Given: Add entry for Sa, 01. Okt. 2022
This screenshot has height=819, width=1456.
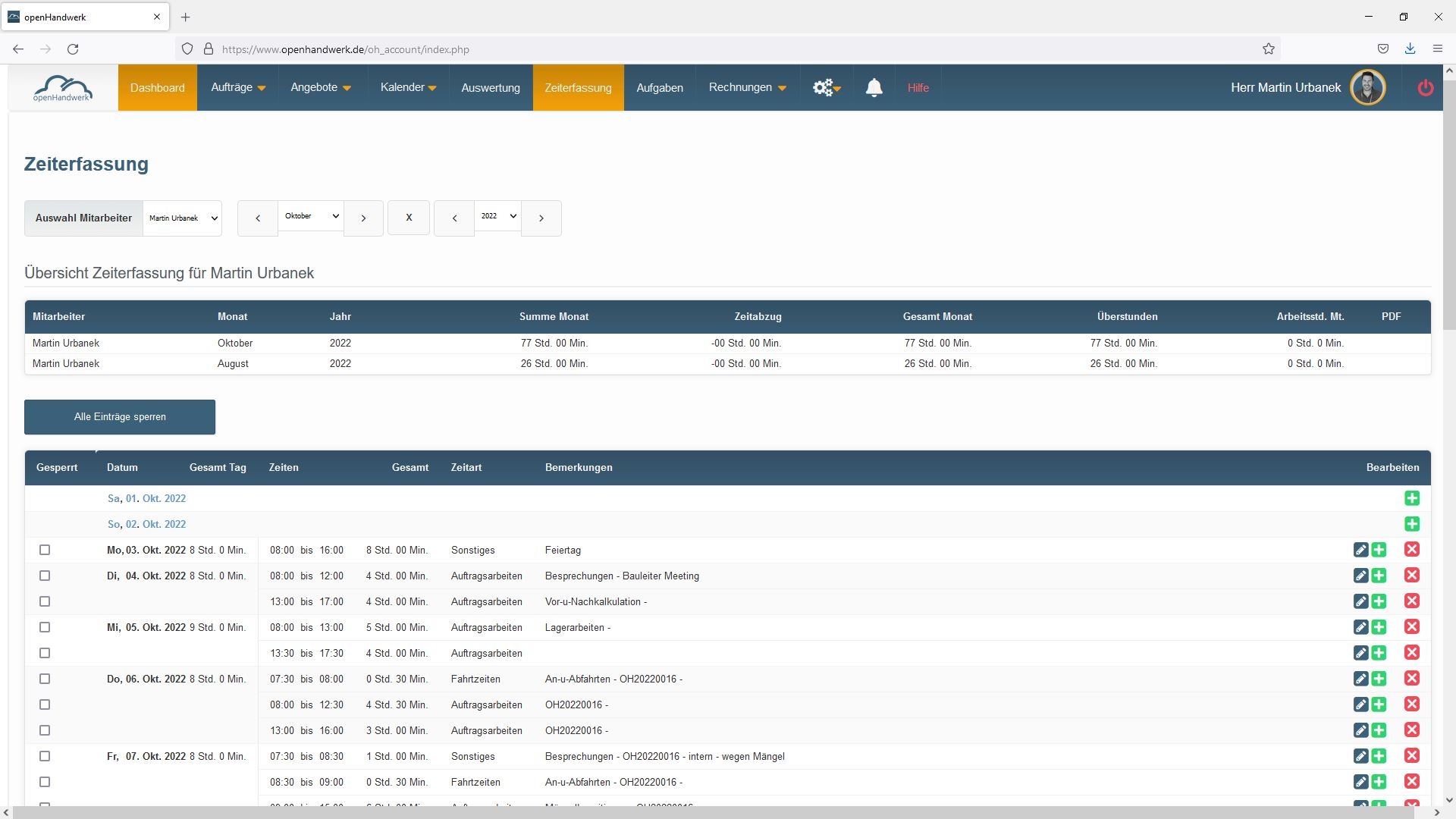Looking at the screenshot, I should [1411, 498].
